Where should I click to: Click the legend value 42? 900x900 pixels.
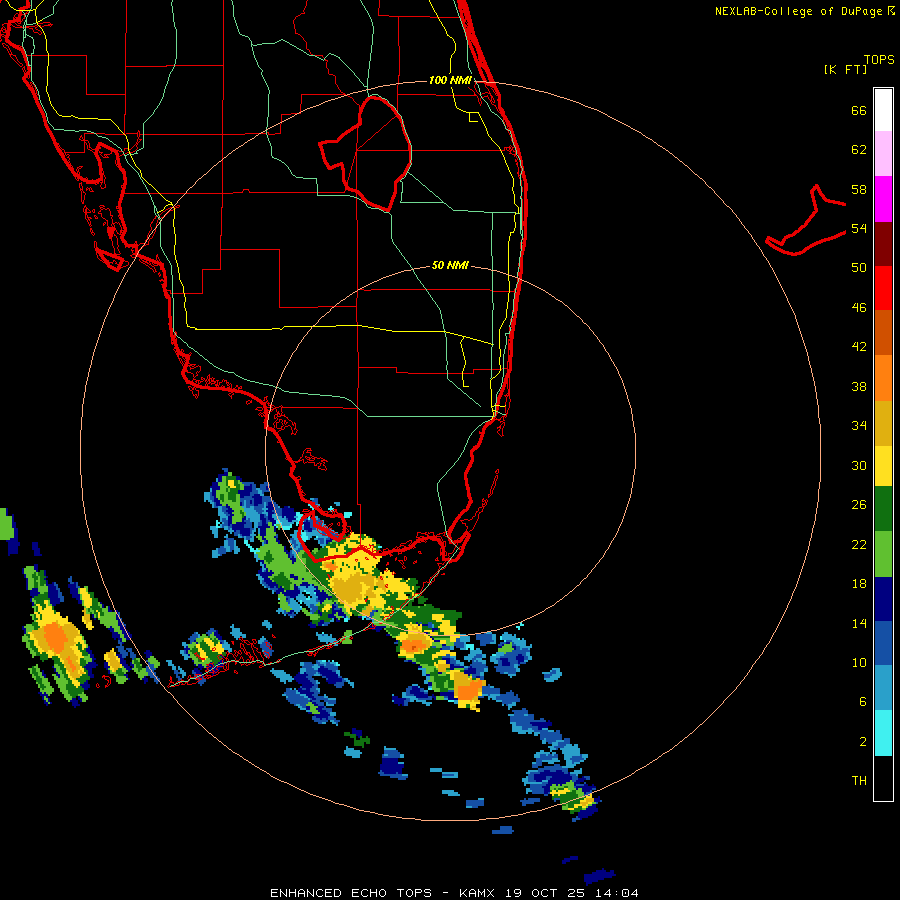click(x=859, y=347)
